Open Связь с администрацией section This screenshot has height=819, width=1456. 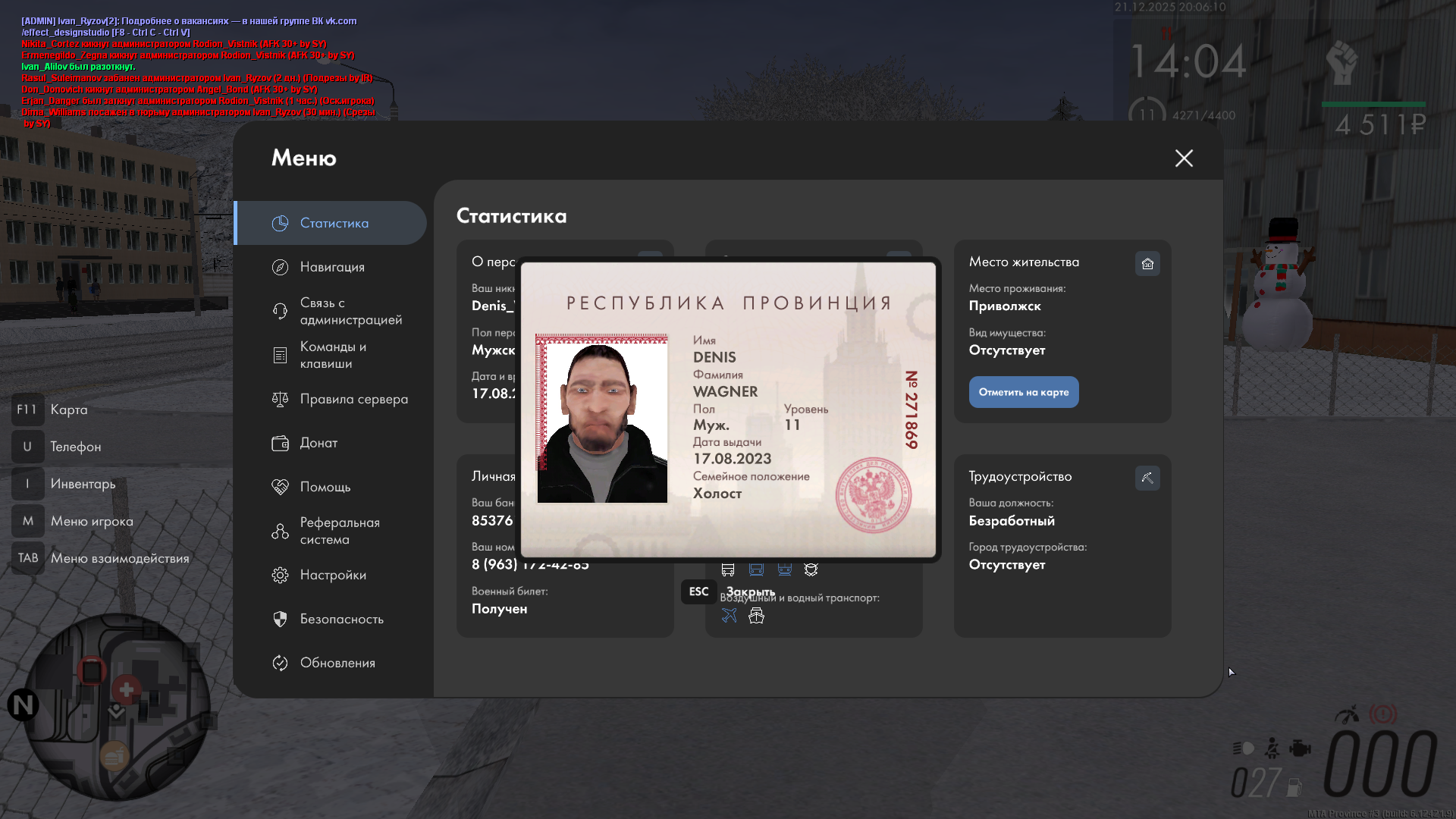(x=350, y=311)
